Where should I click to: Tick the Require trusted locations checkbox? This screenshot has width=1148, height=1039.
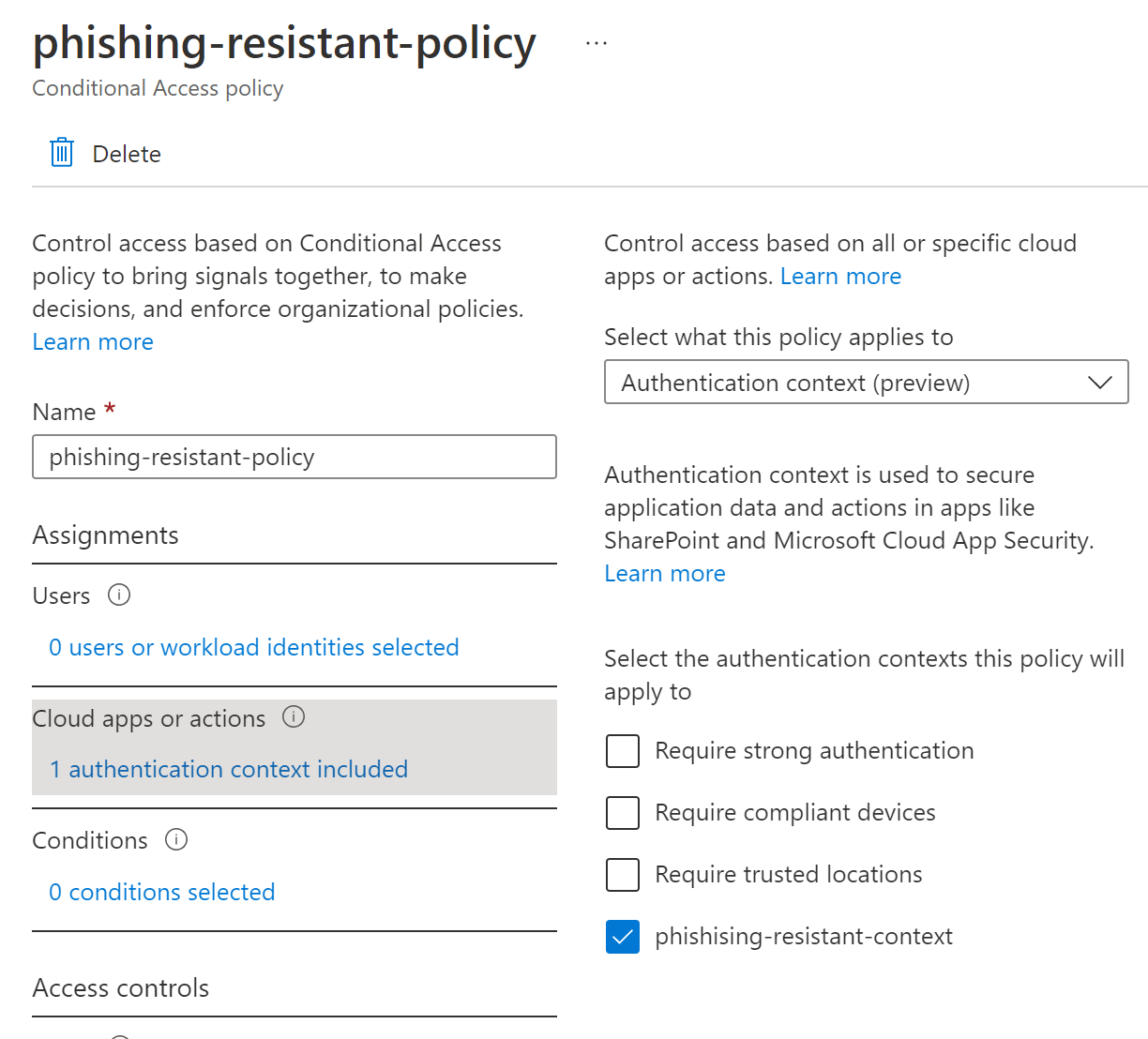[x=623, y=875]
